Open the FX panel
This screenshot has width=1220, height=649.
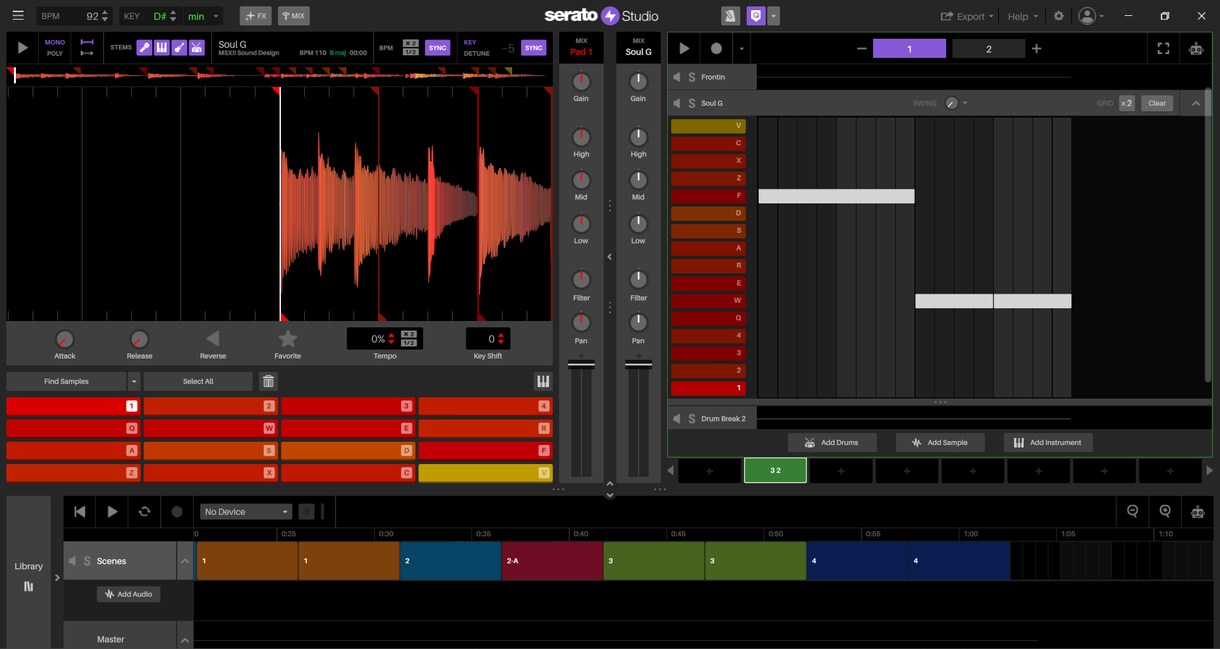coord(256,16)
